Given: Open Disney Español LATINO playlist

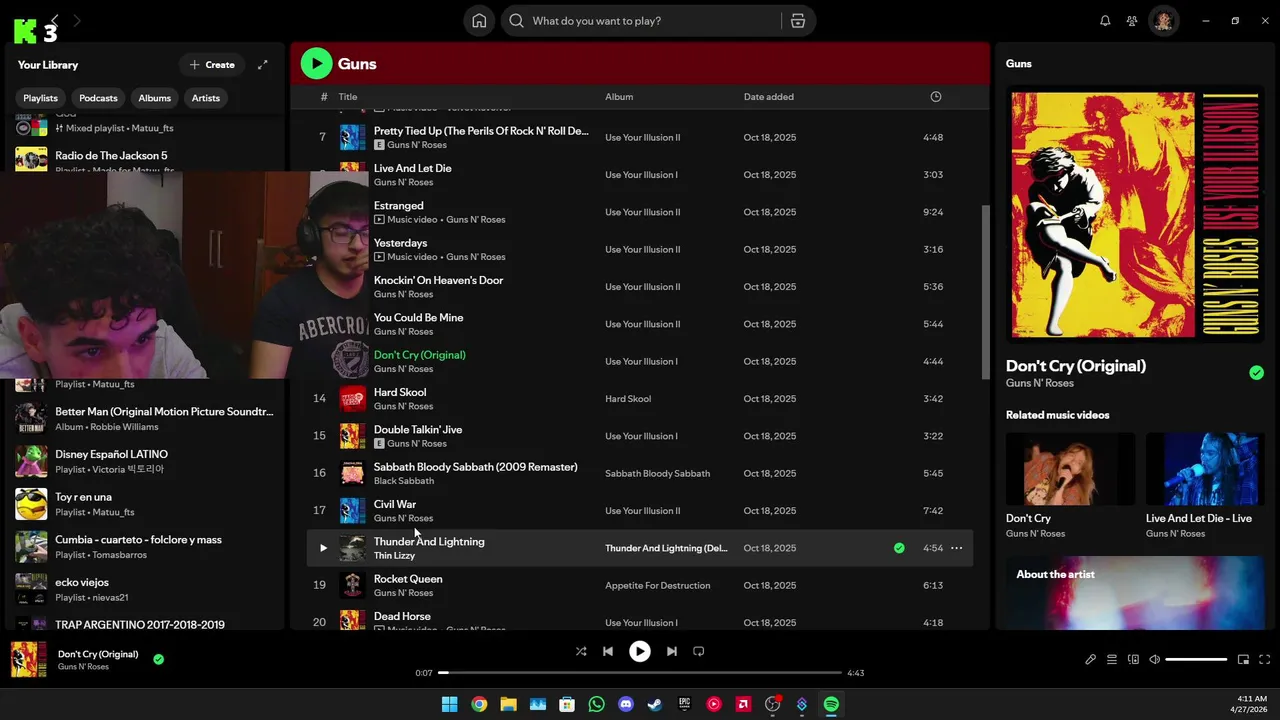Looking at the screenshot, I should [145, 461].
